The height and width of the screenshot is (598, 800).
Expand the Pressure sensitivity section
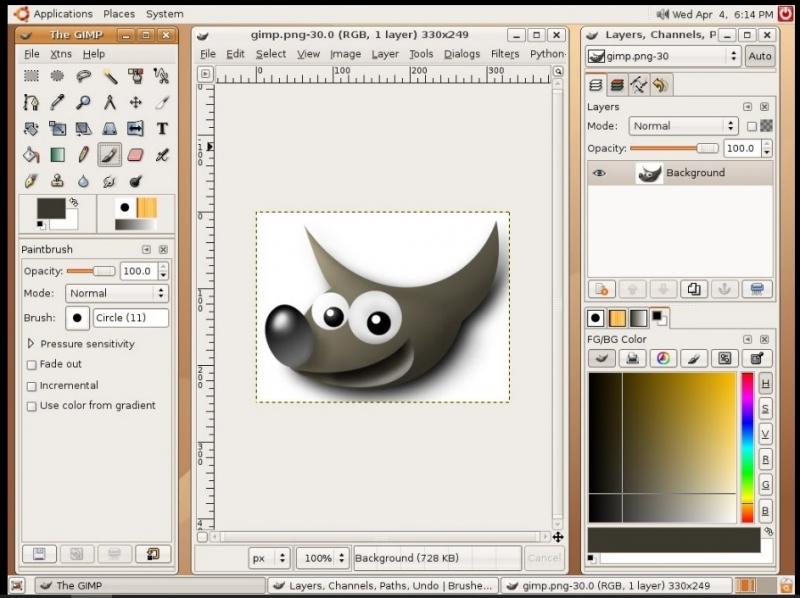[31, 344]
